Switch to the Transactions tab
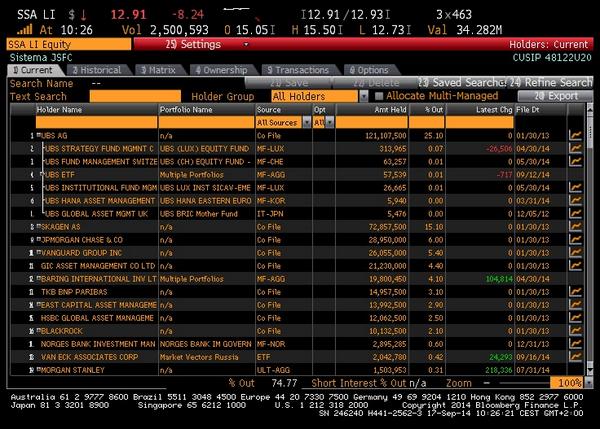Image resolution: width=600 pixels, height=429 pixels. coord(299,70)
